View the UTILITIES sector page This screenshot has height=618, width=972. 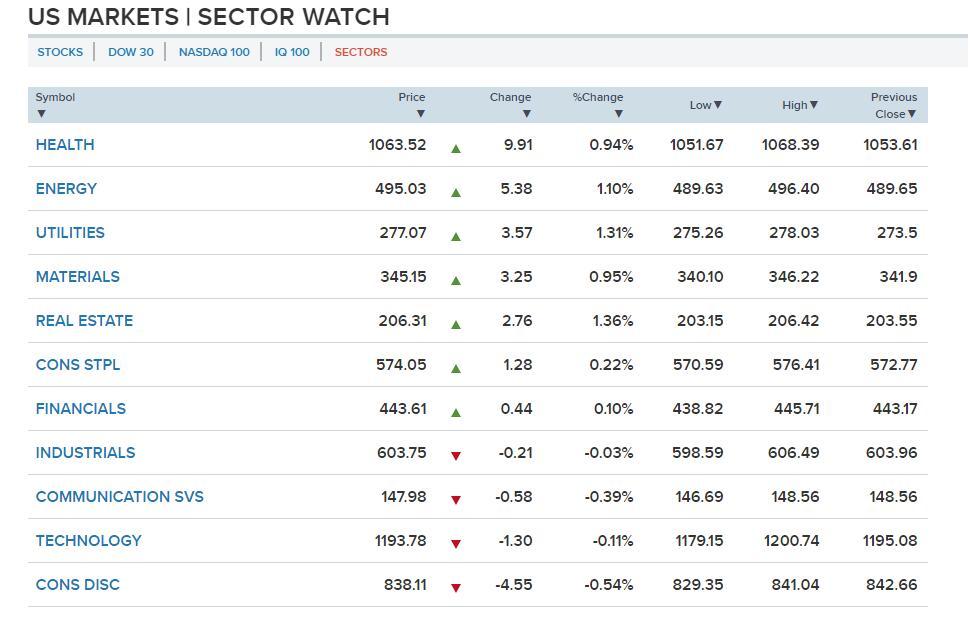click(70, 233)
